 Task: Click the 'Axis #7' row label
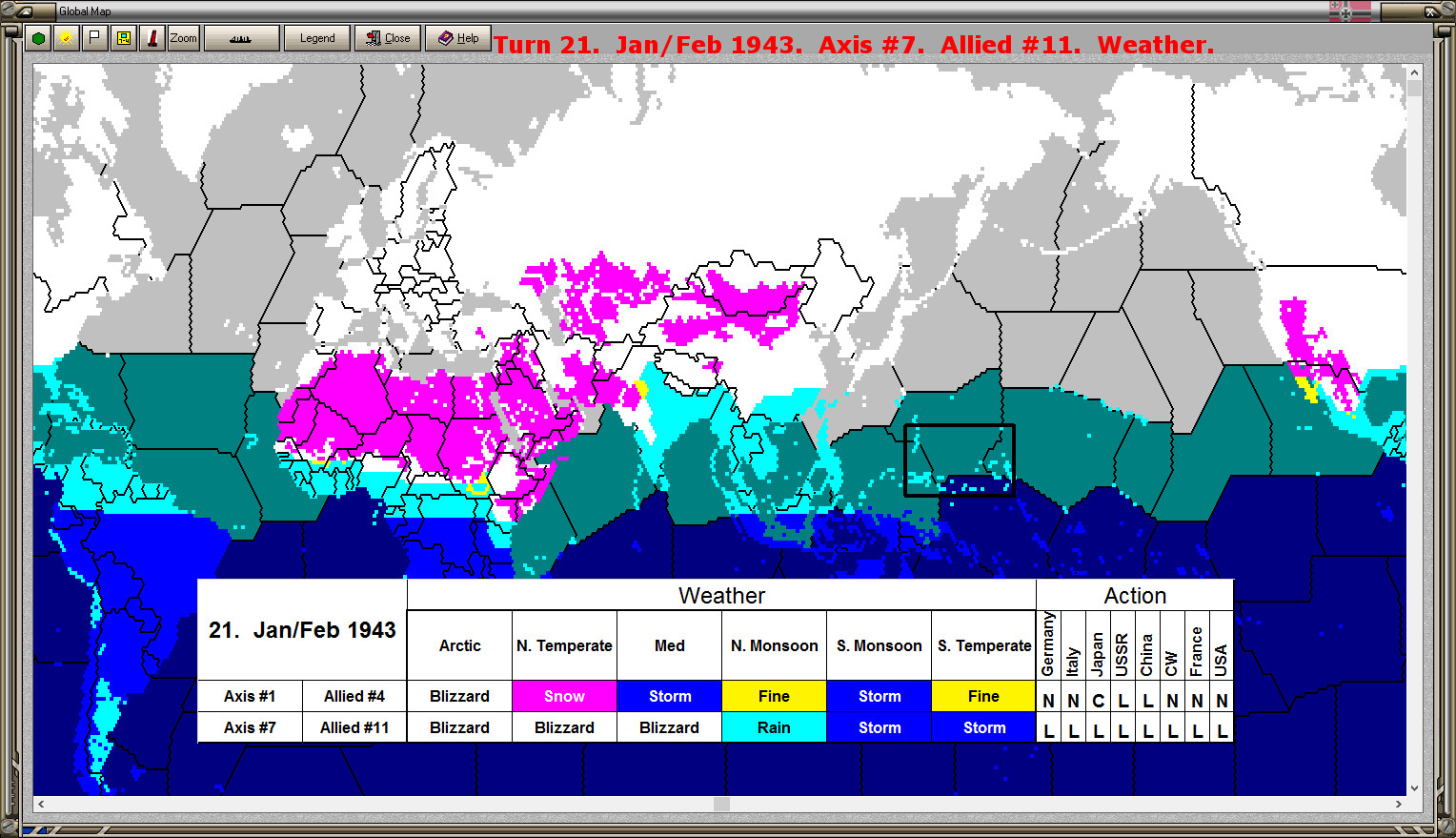(x=250, y=727)
